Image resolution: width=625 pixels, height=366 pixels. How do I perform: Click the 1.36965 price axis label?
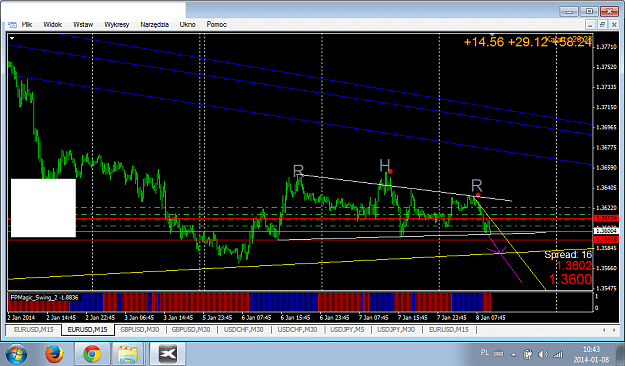[x=606, y=128]
